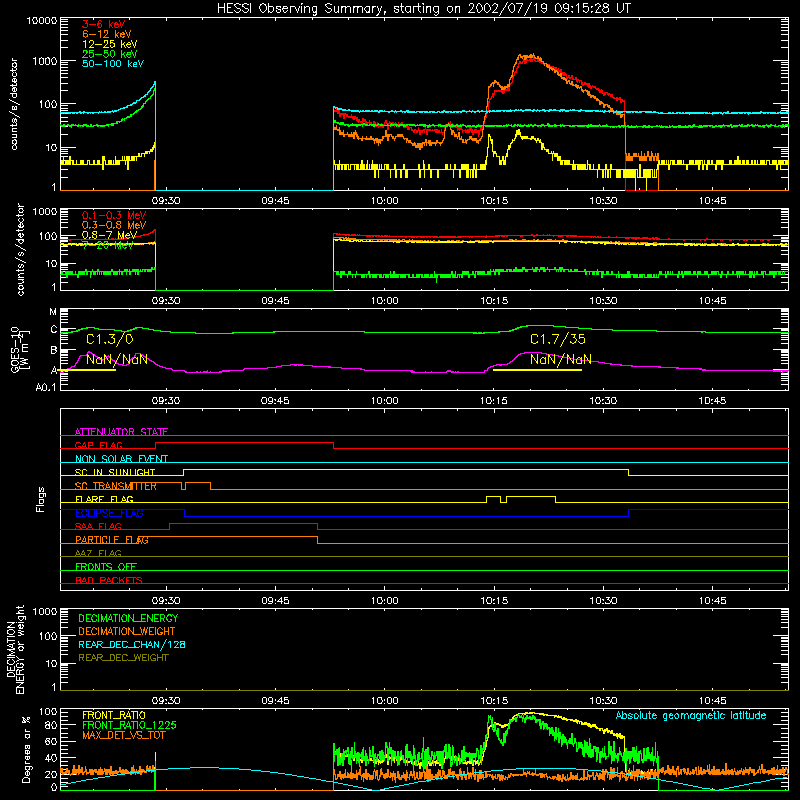Image resolution: width=800 pixels, height=800 pixels.
Task: Click the Absolute geomagnetic latitude label
Action: click(691, 716)
